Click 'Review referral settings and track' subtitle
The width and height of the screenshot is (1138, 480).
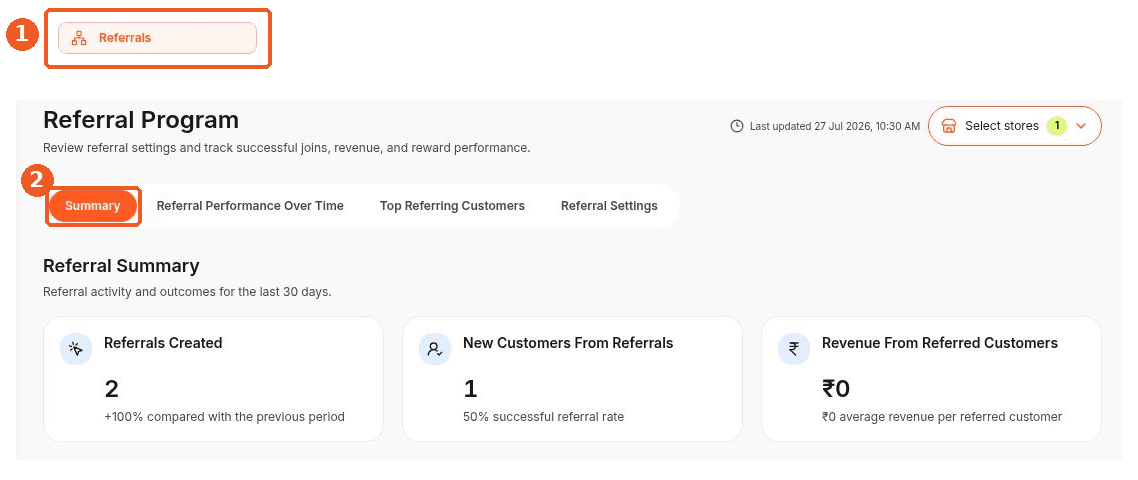(287, 148)
